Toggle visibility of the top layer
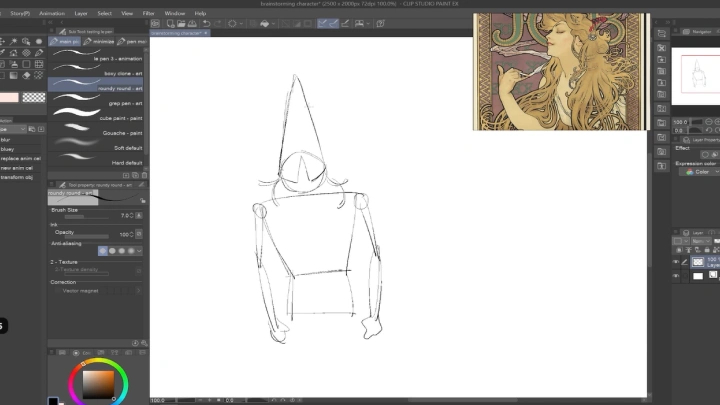This screenshot has width=720, height=405. [x=675, y=262]
